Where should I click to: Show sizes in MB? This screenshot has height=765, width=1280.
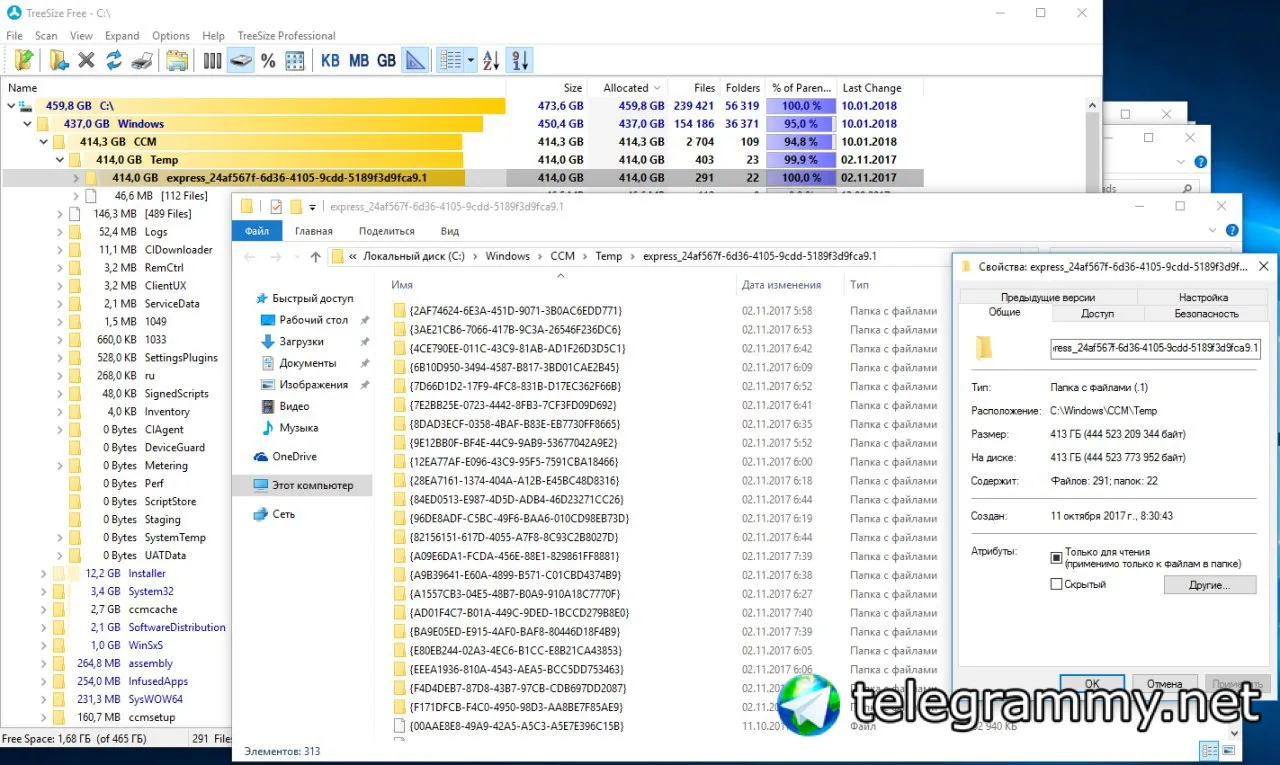point(358,60)
